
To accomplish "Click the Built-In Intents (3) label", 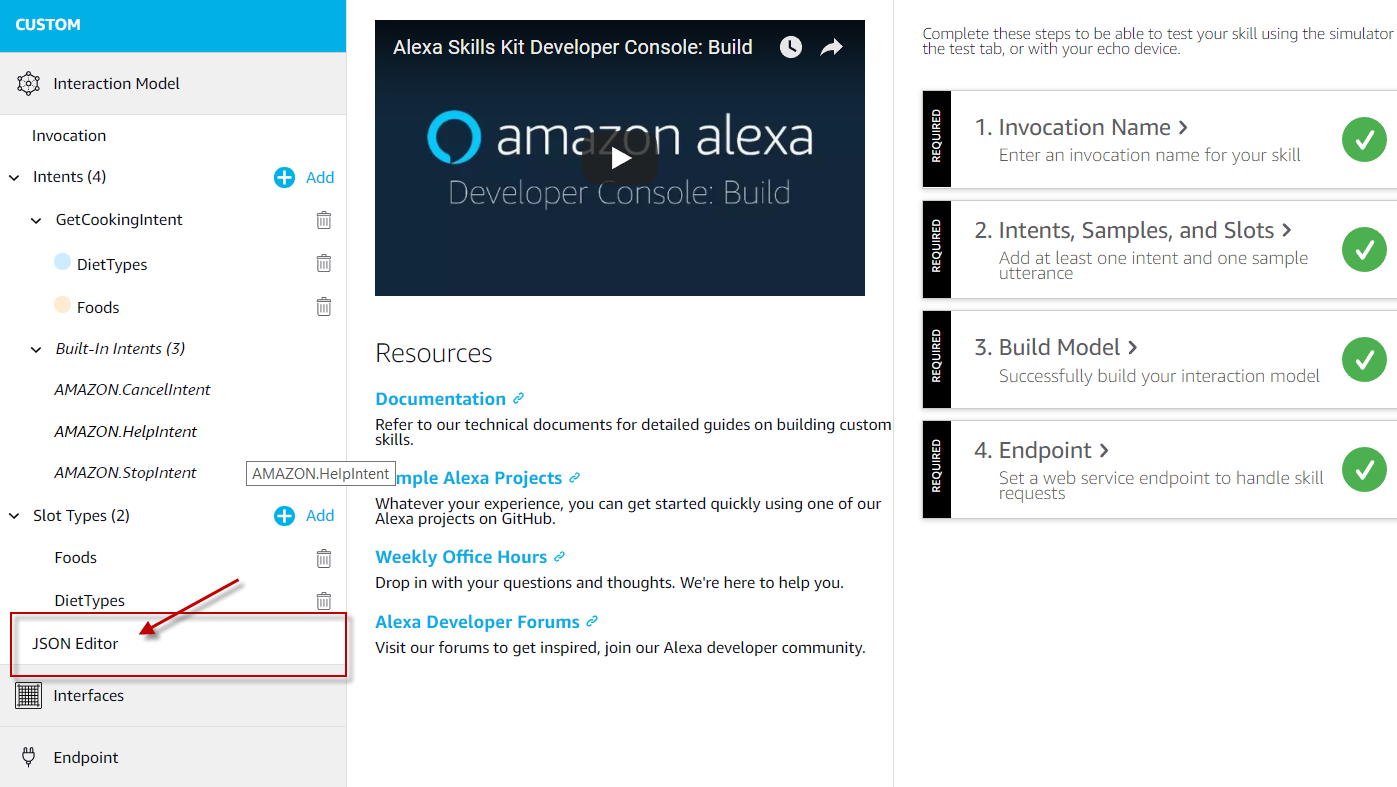I will pyautogui.click(x=120, y=349).
